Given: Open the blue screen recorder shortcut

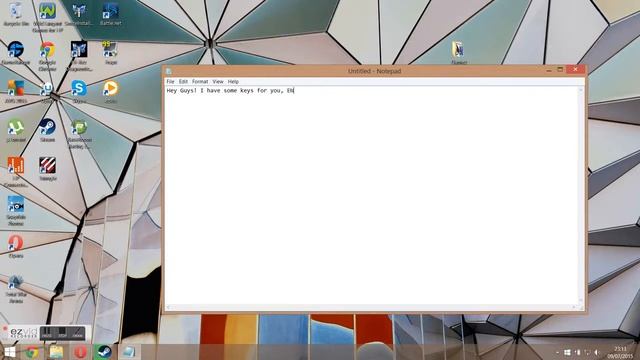Looking at the screenshot, I should (16, 210).
